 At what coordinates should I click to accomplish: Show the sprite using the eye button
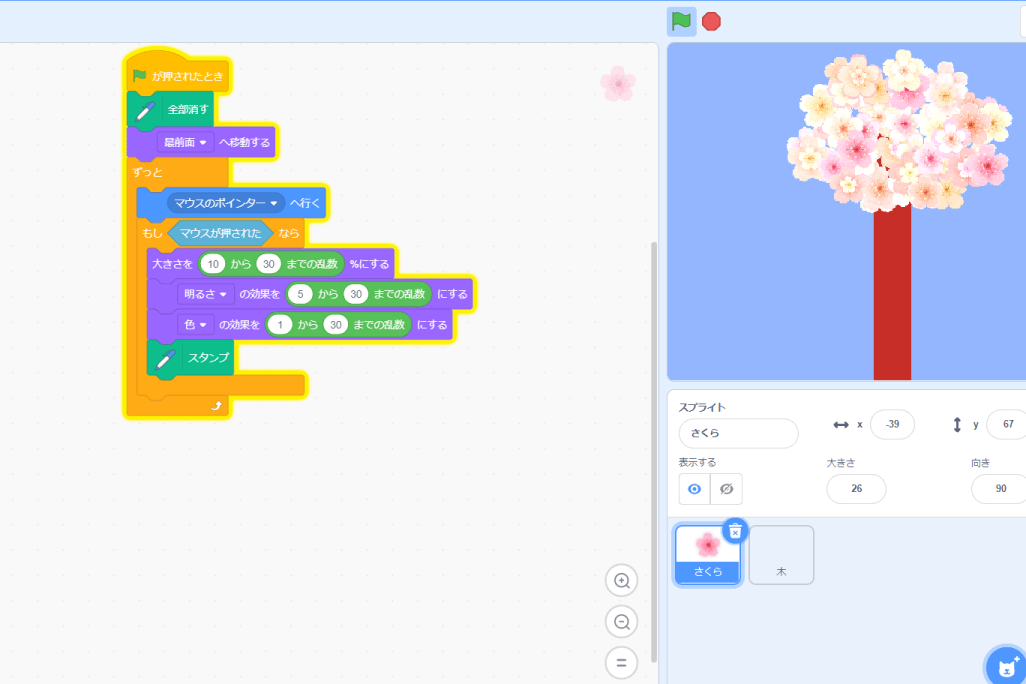tap(694, 488)
